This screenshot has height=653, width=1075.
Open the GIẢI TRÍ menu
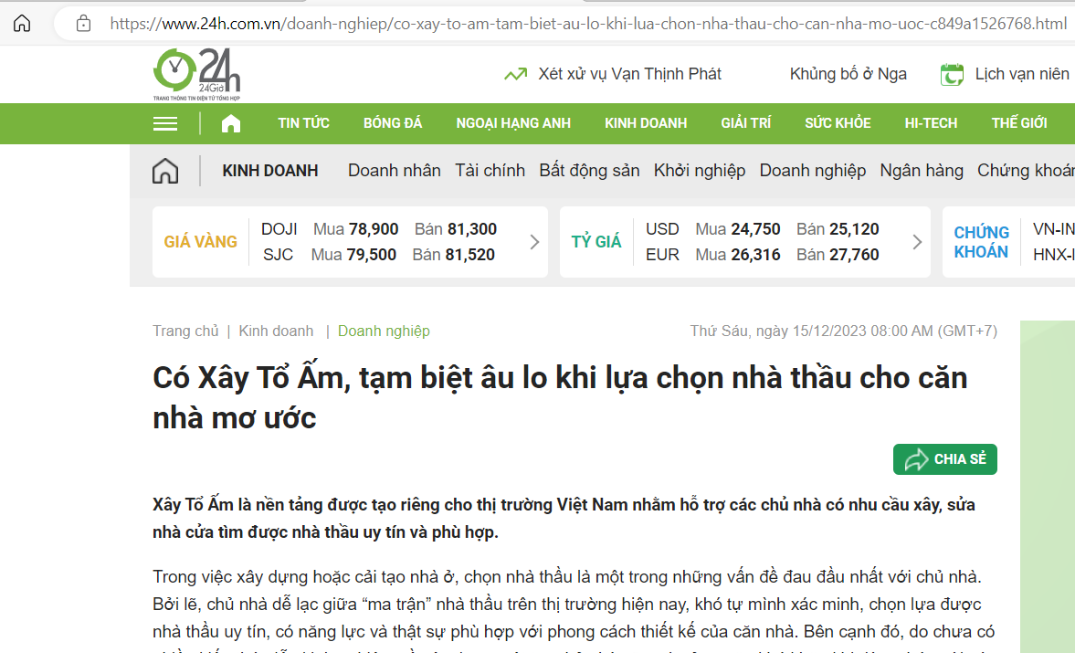[746, 123]
